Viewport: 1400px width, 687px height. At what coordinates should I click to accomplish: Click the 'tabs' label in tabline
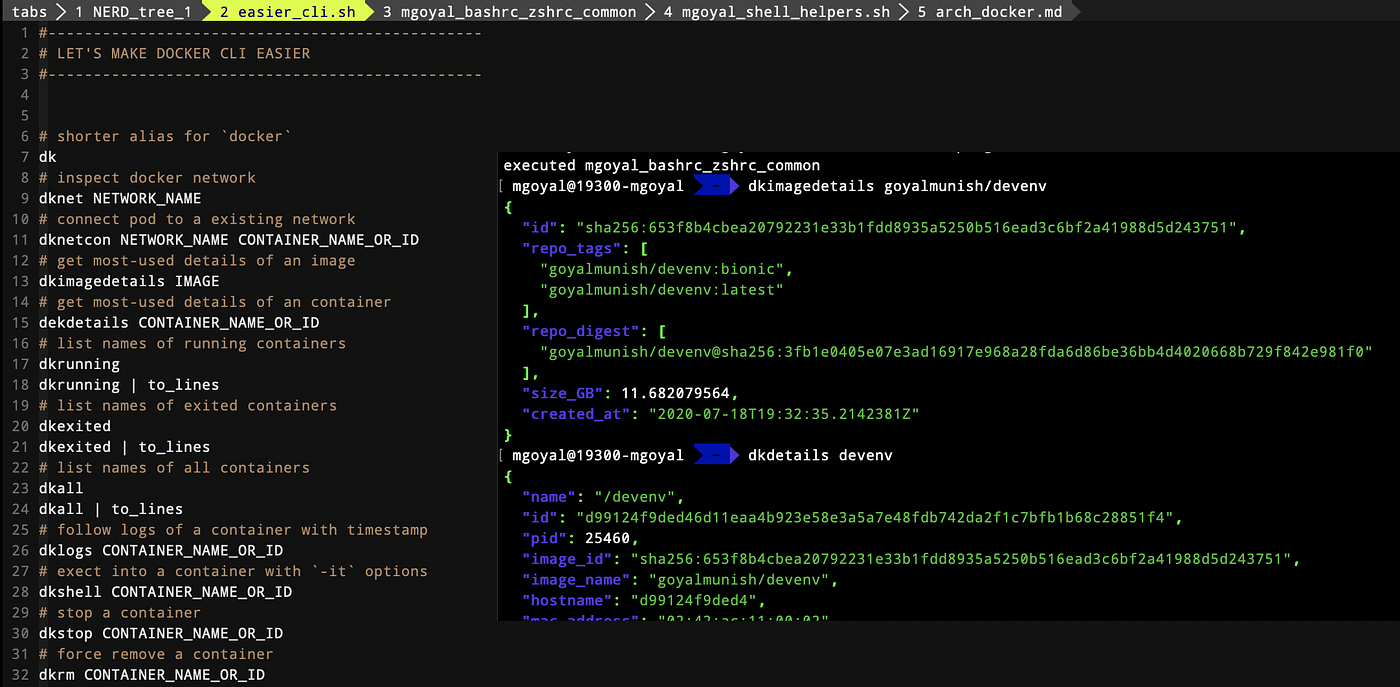click(x=29, y=12)
